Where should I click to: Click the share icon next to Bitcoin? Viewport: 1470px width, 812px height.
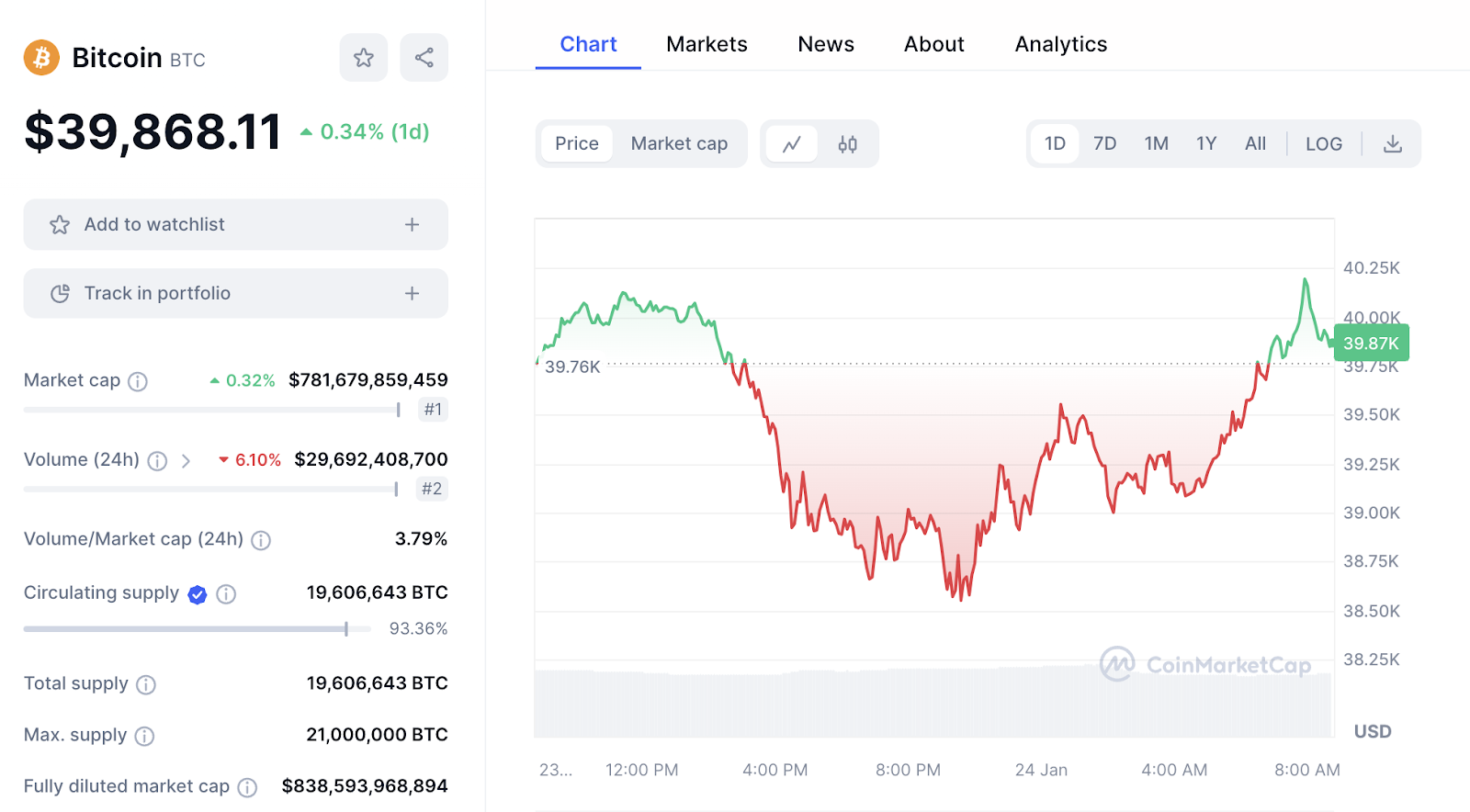424,58
